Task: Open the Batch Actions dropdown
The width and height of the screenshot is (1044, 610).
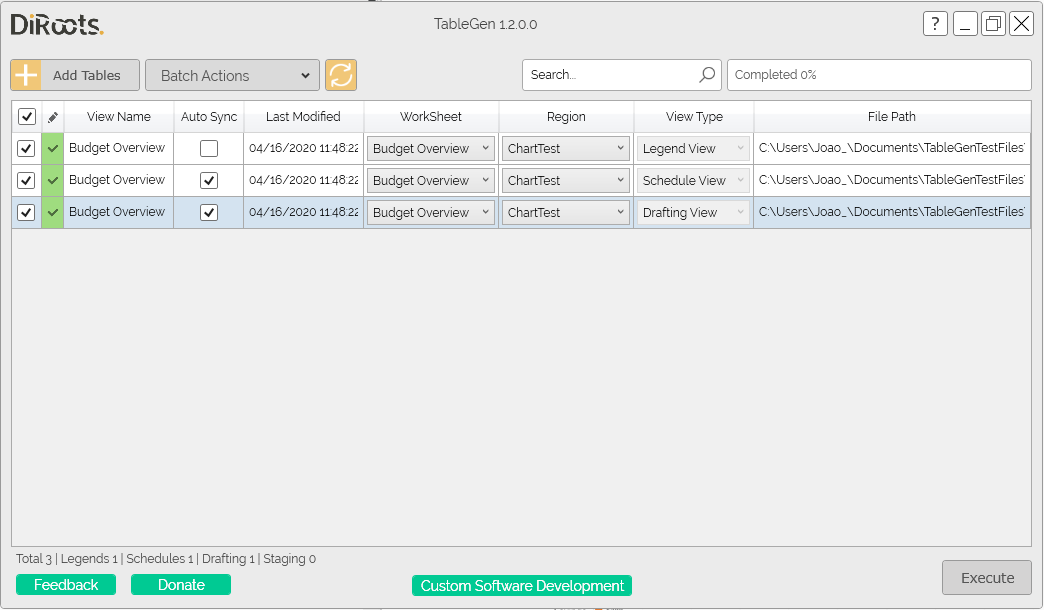Action: [232, 75]
